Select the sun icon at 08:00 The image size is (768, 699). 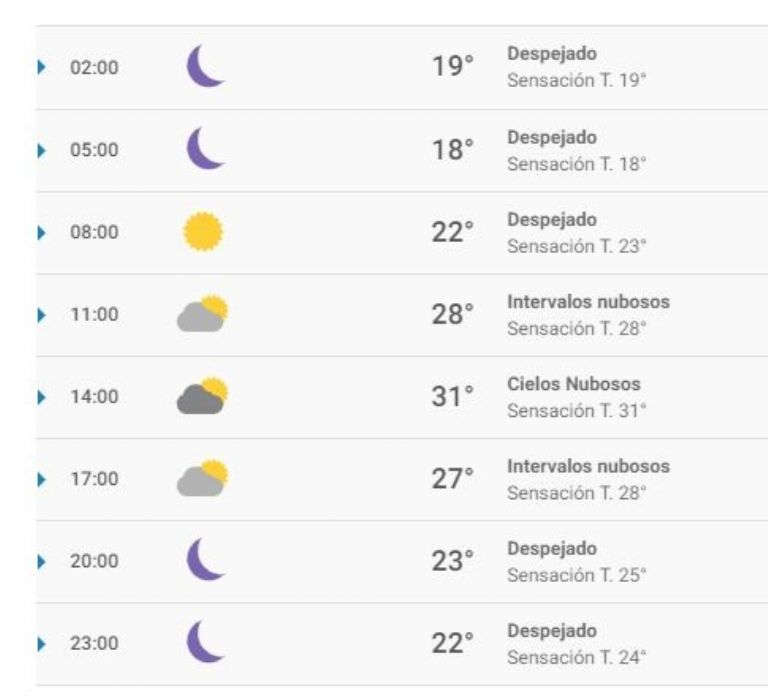203,232
